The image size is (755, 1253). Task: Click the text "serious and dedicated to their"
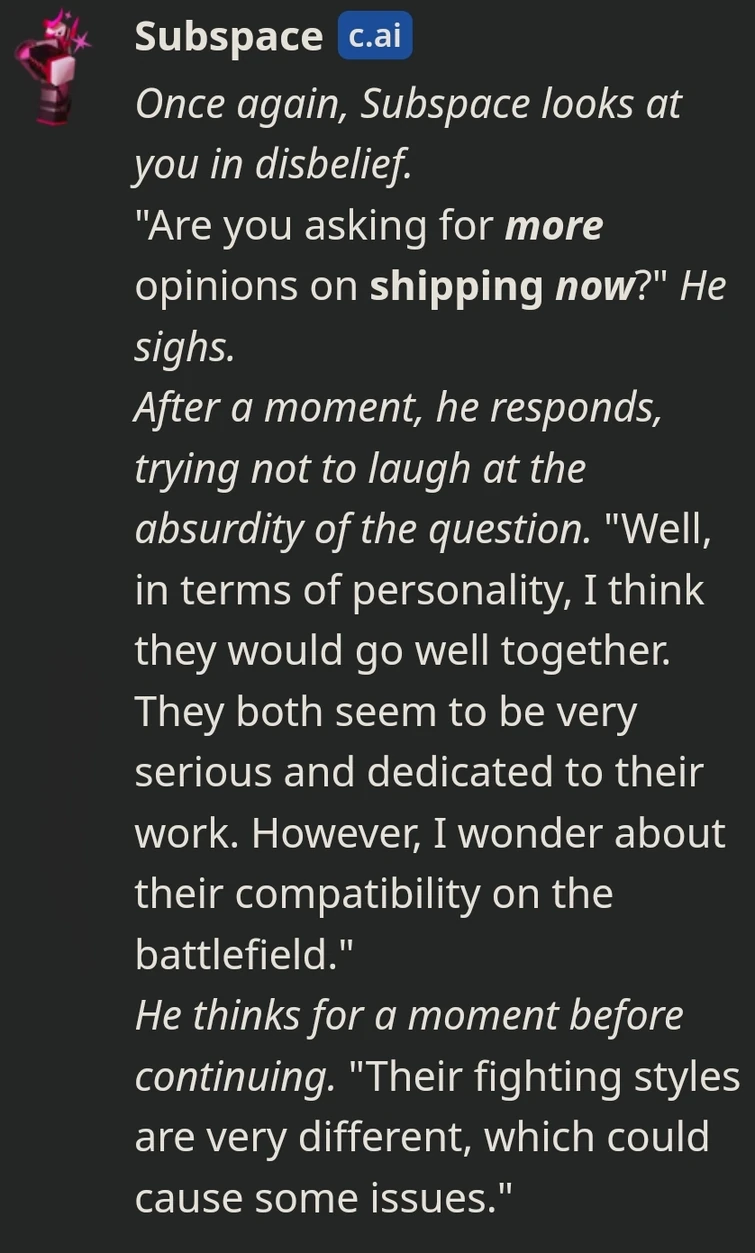click(x=419, y=773)
